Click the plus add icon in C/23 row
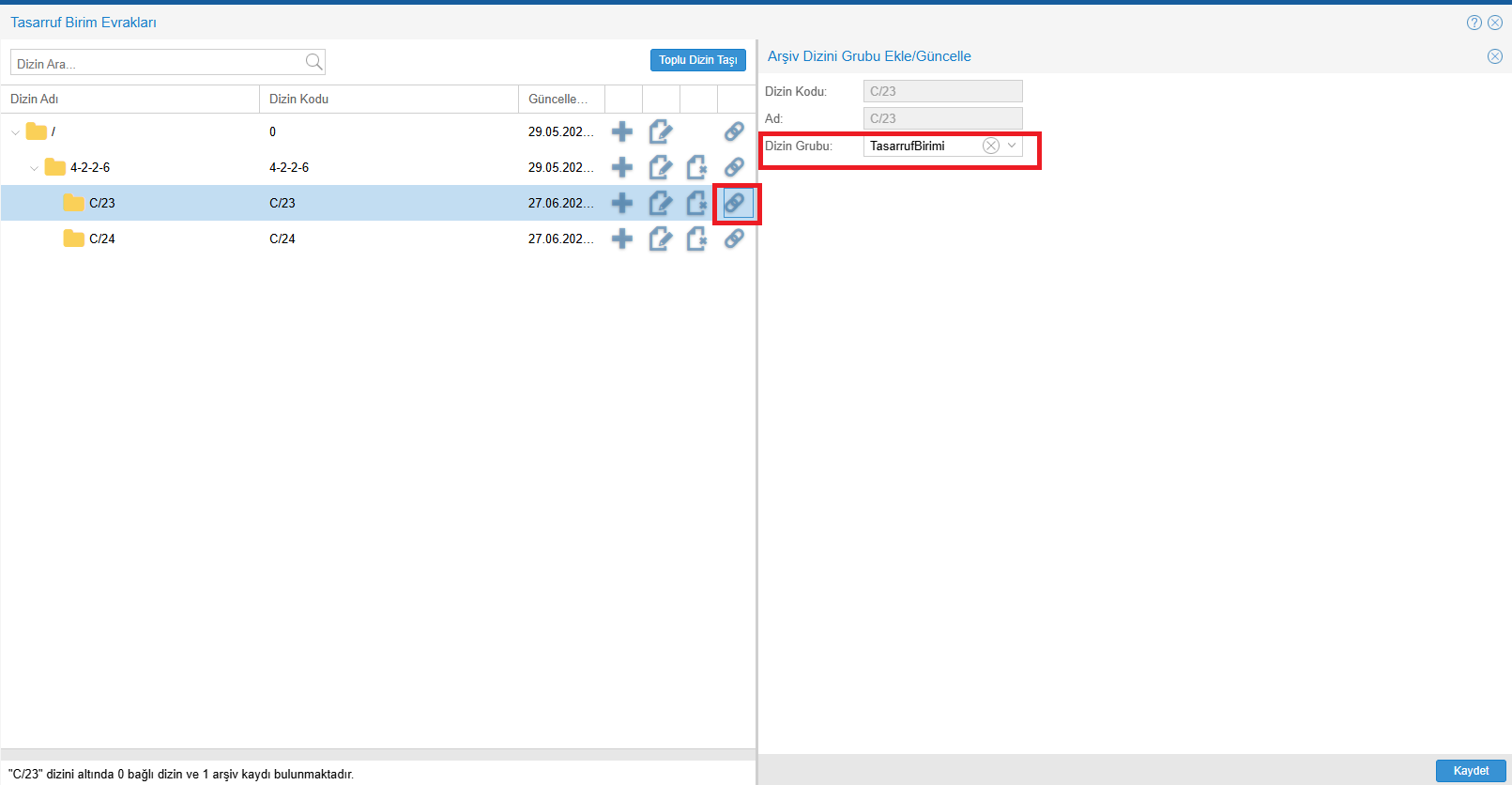Viewport: 1512px width, 785px height. (x=621, y=203)
